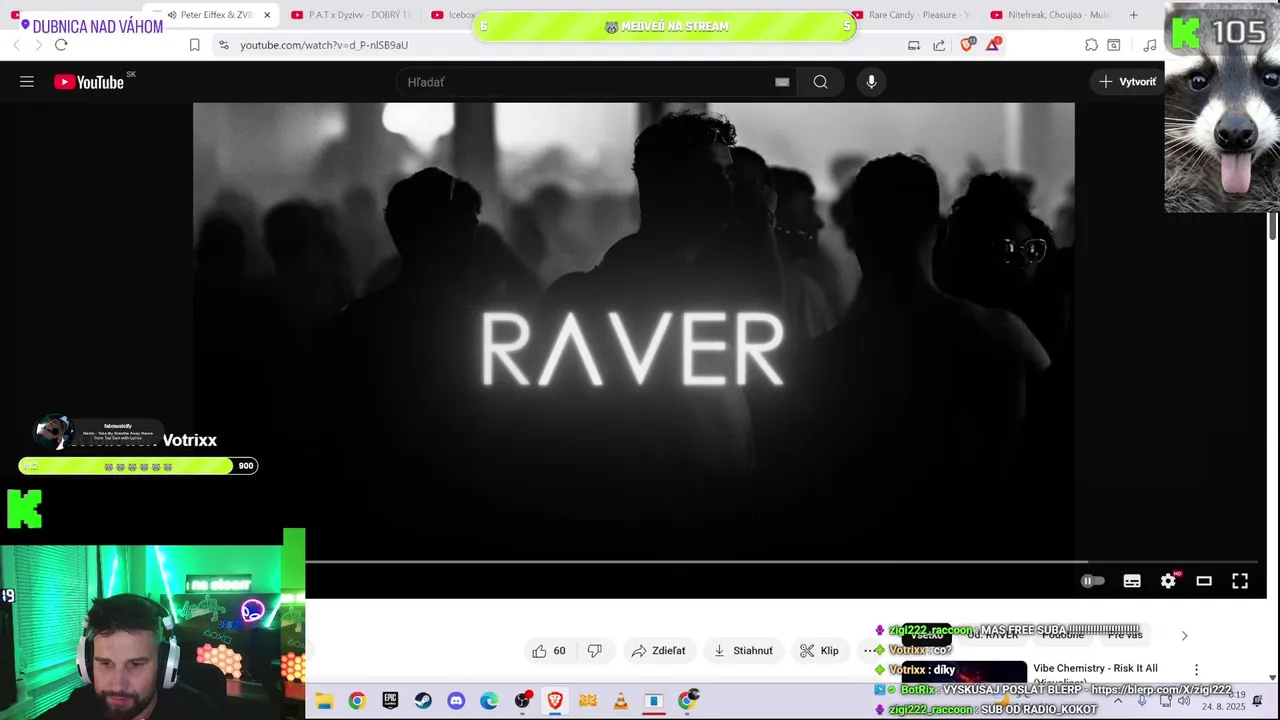Open Brave Rewards triangle icon
This screenshot has width=1280, height=720.
993,45
